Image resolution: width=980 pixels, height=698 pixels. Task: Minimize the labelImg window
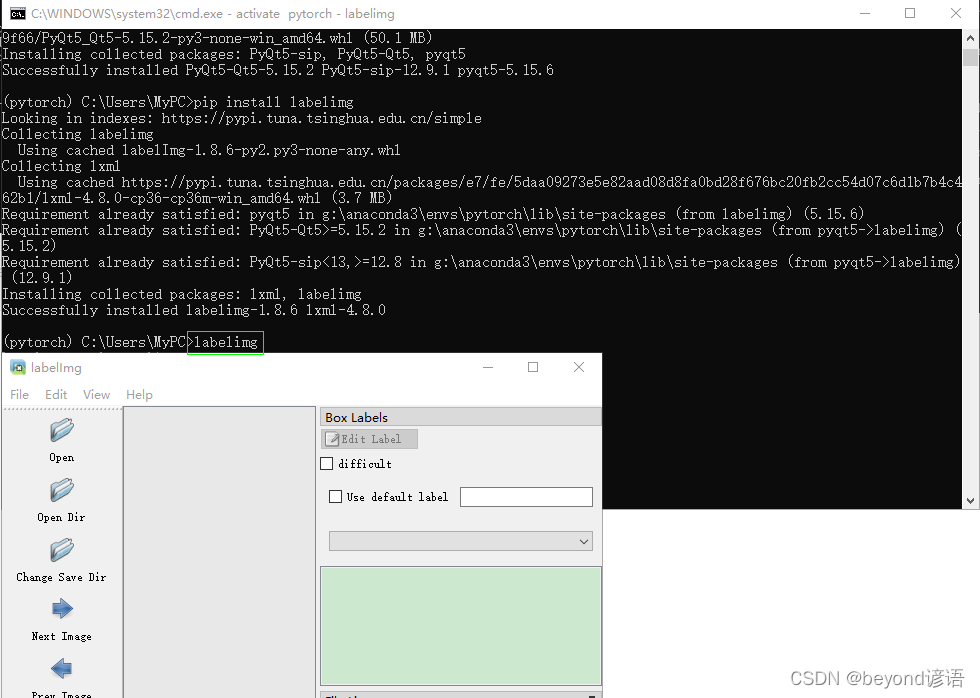coord(488,367)
